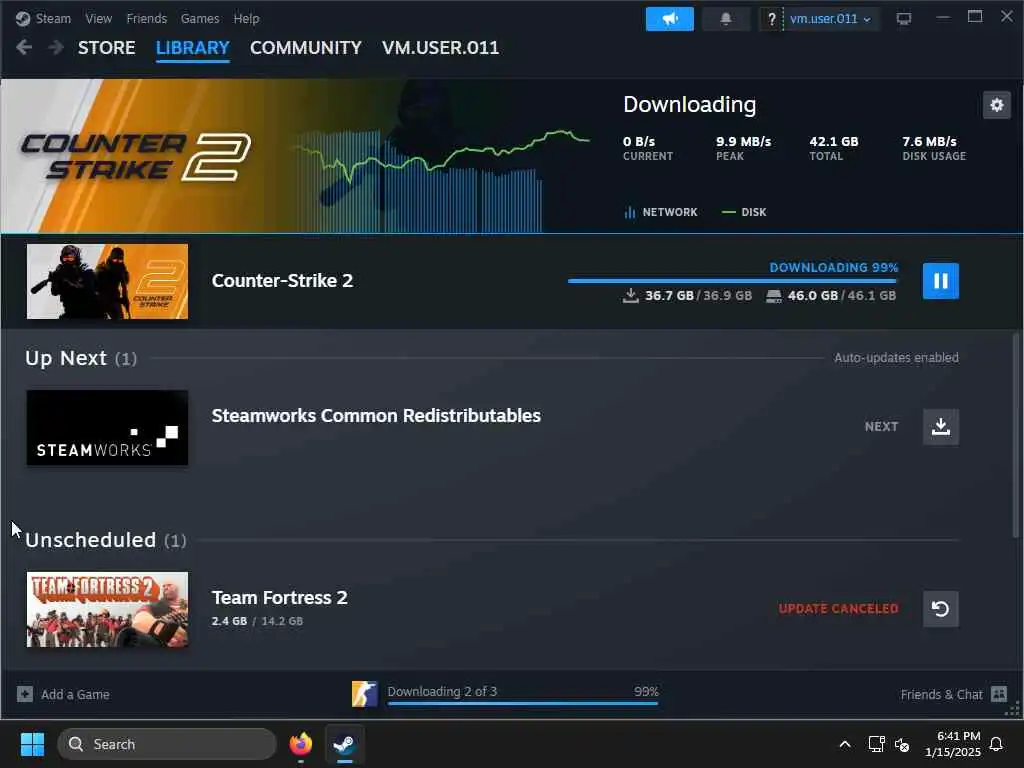Click the Team Fortress 2 title
The height and width of the screenshot is (768, 1024).
[x=280, y=598]
